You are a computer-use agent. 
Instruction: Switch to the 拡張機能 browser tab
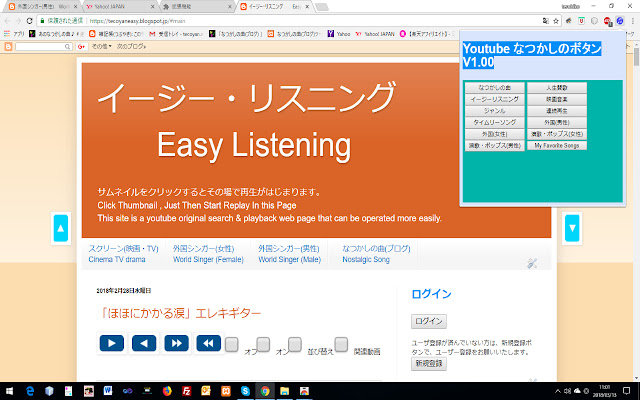(197, 7)
